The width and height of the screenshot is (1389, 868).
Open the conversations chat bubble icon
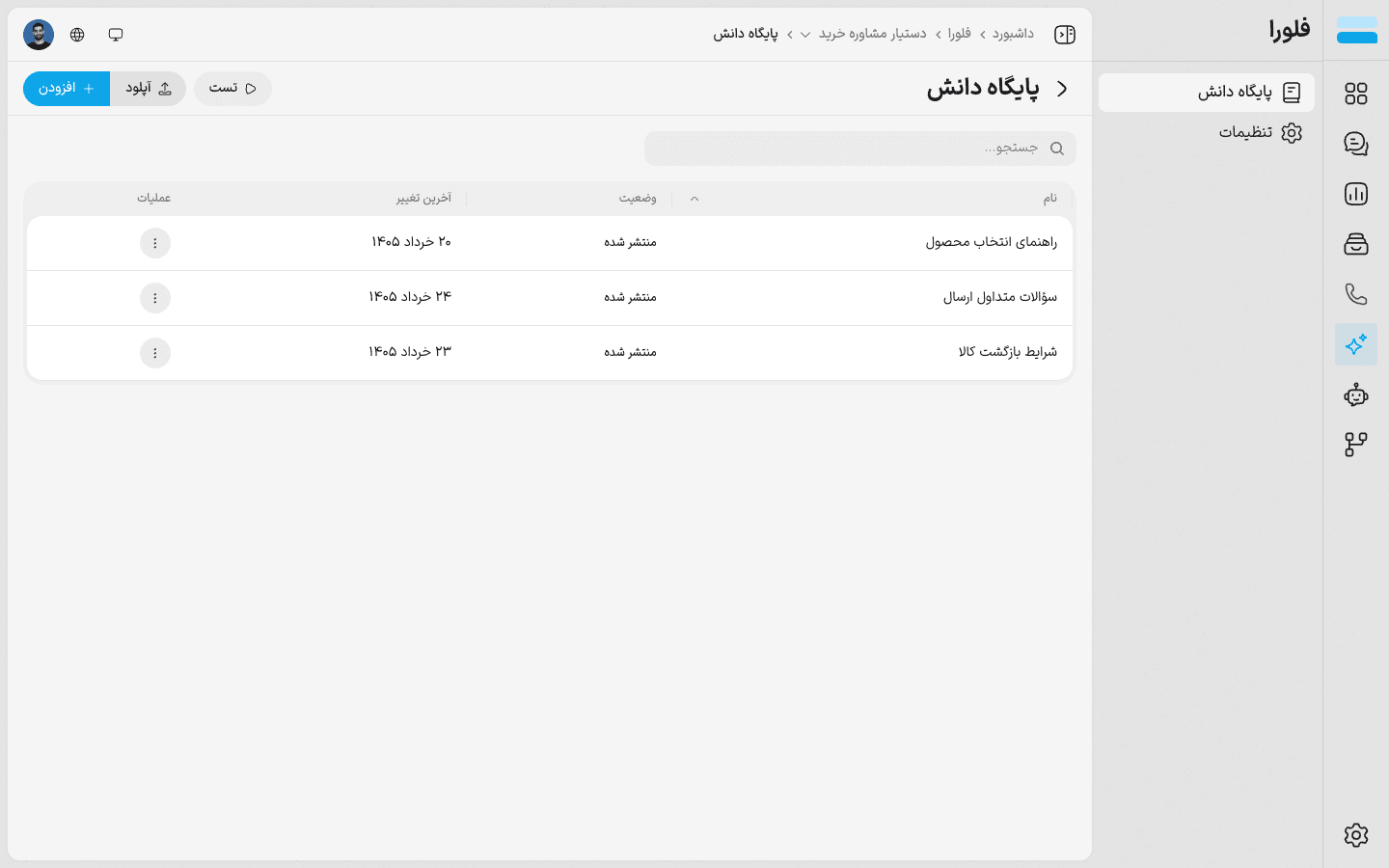point(1356,144)
